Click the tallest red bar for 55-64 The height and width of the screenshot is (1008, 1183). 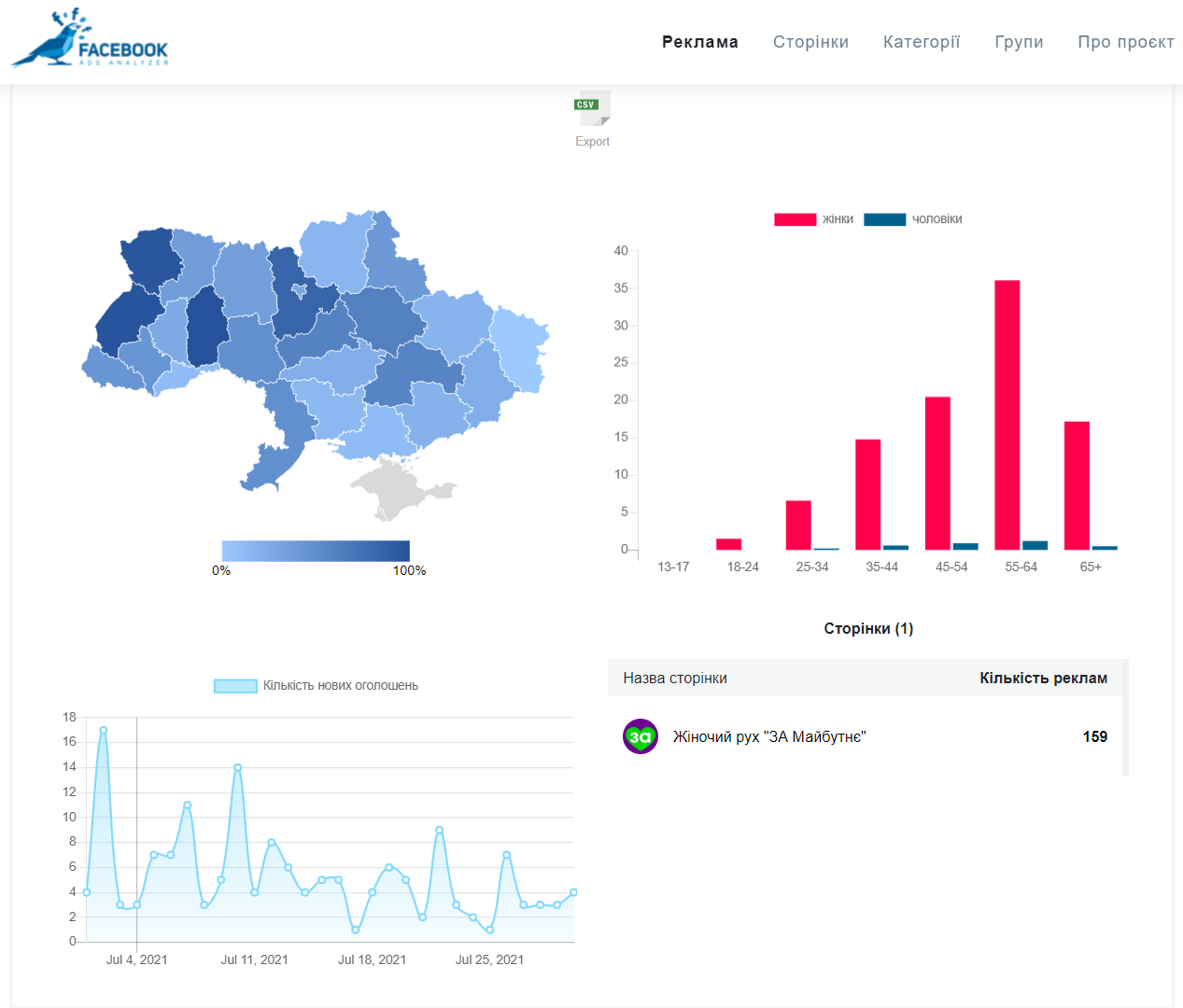coord(1007,415)
